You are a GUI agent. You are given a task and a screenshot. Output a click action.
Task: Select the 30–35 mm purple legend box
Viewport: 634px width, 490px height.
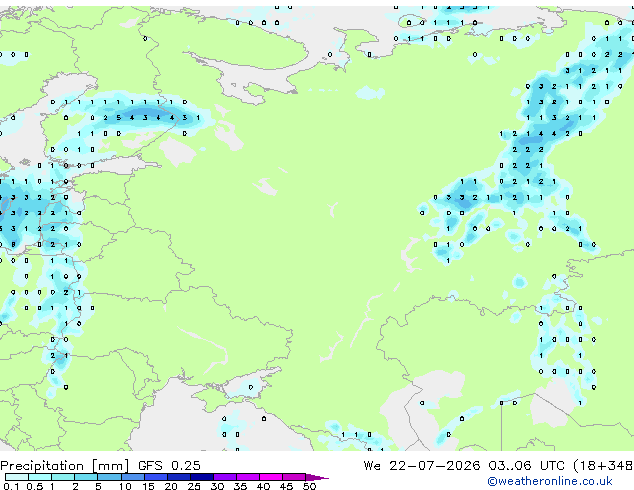pos(224,477)
